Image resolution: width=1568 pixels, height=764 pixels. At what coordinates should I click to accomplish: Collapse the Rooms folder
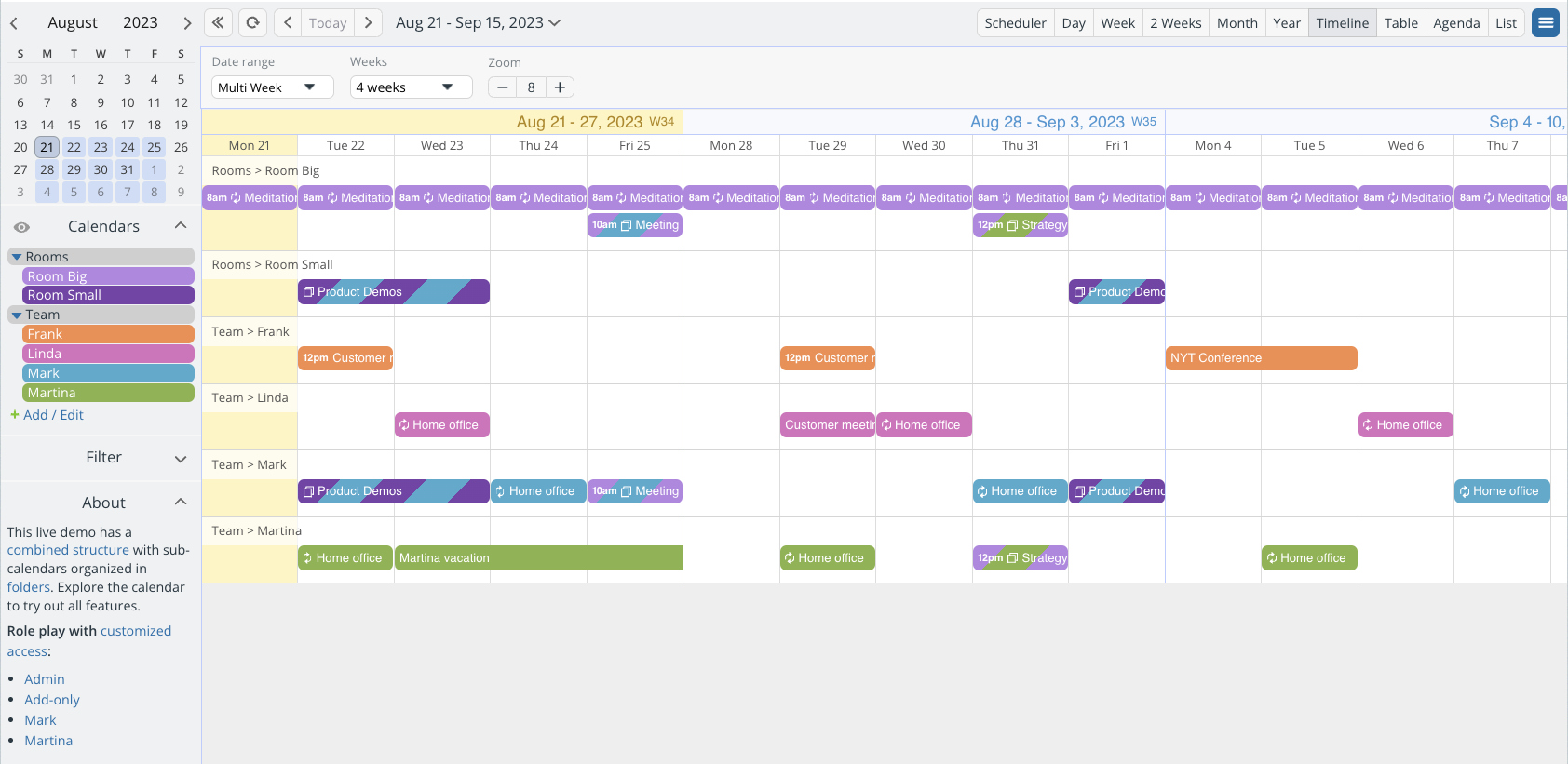[17, 257]
